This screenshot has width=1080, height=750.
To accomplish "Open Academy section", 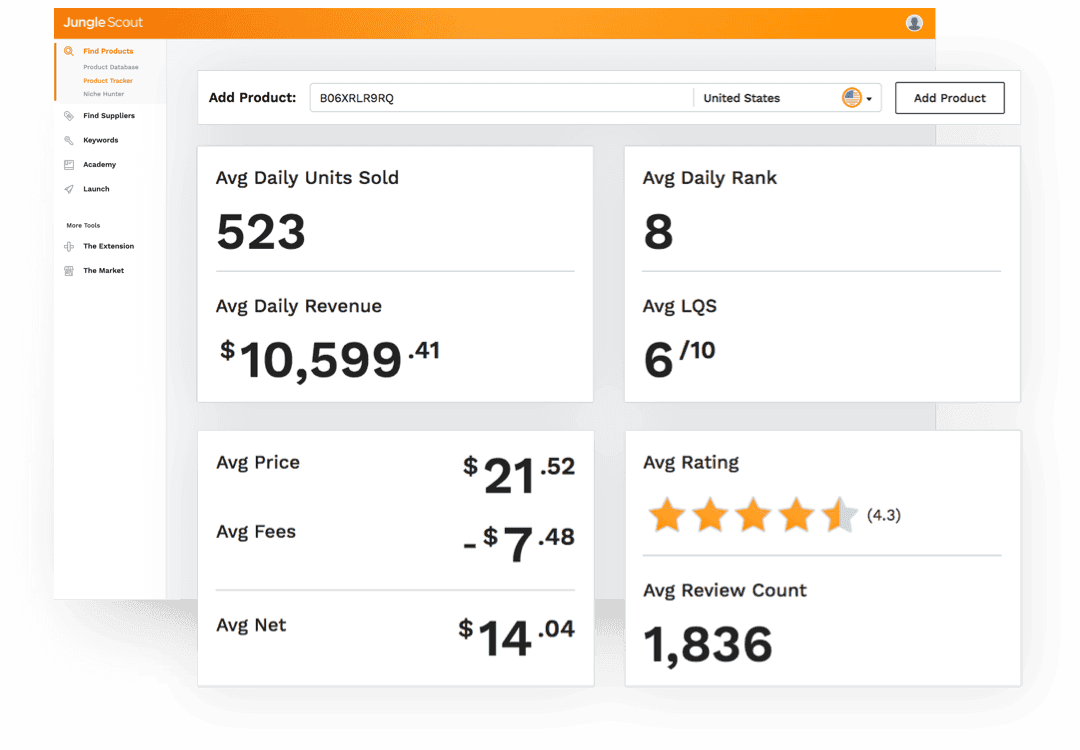I will pos(100,165).
